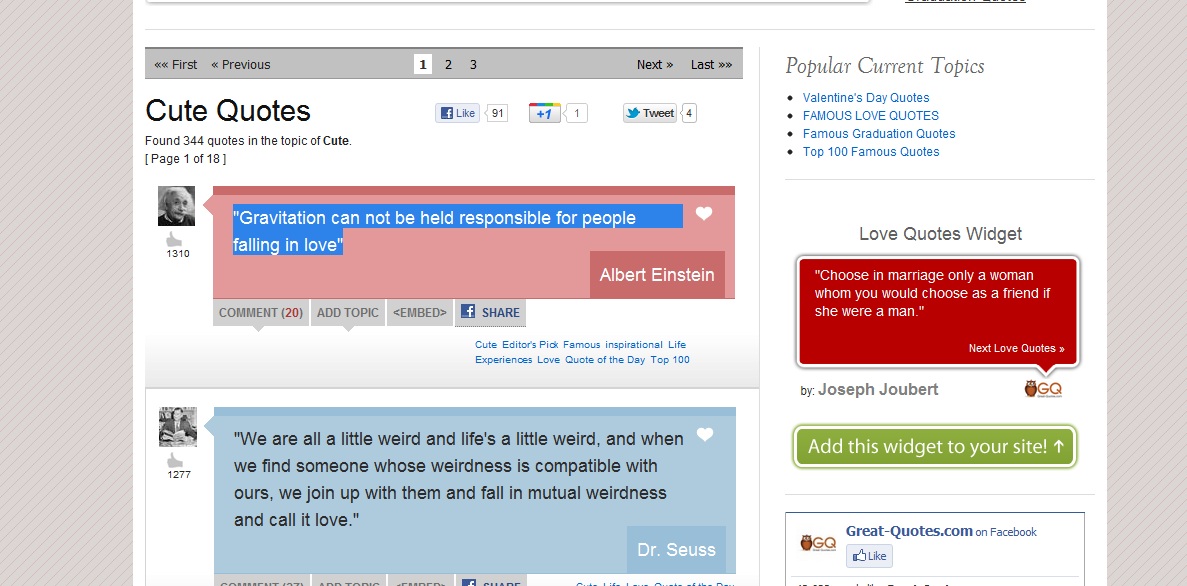Click the tweet count bubble 4

coord(689,114)
